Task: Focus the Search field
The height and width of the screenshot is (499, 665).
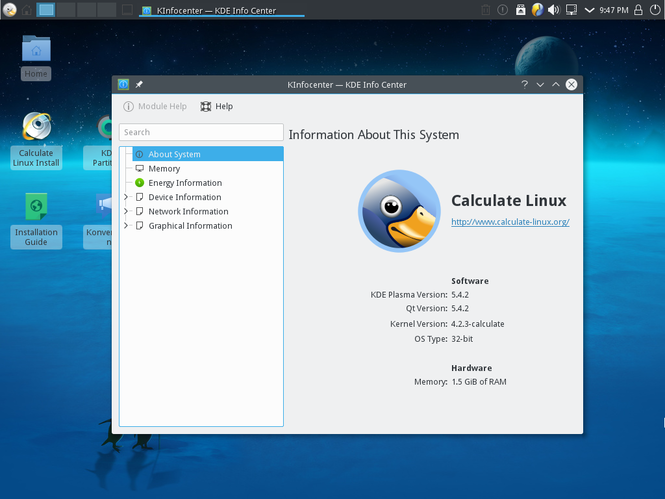Action: click(201, 132)
